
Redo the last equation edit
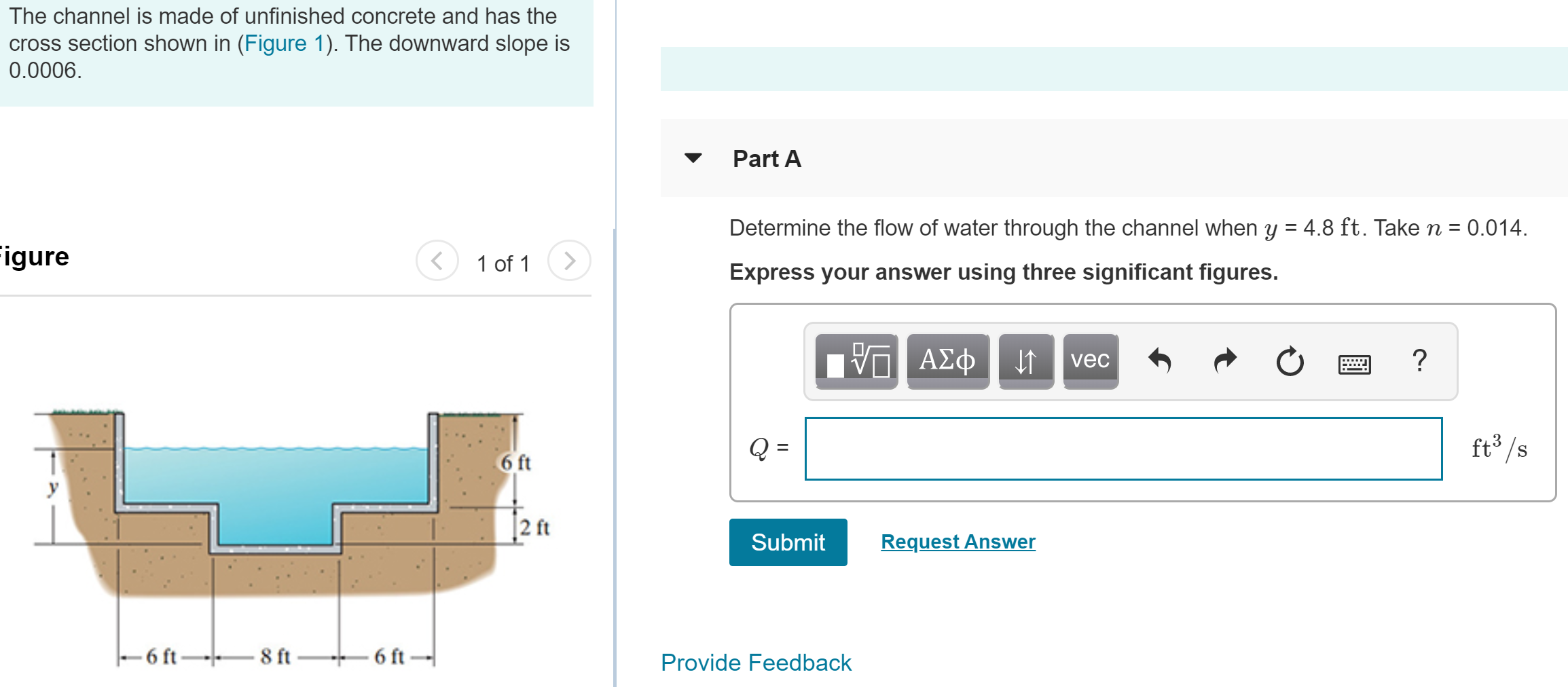[1224, 361]
